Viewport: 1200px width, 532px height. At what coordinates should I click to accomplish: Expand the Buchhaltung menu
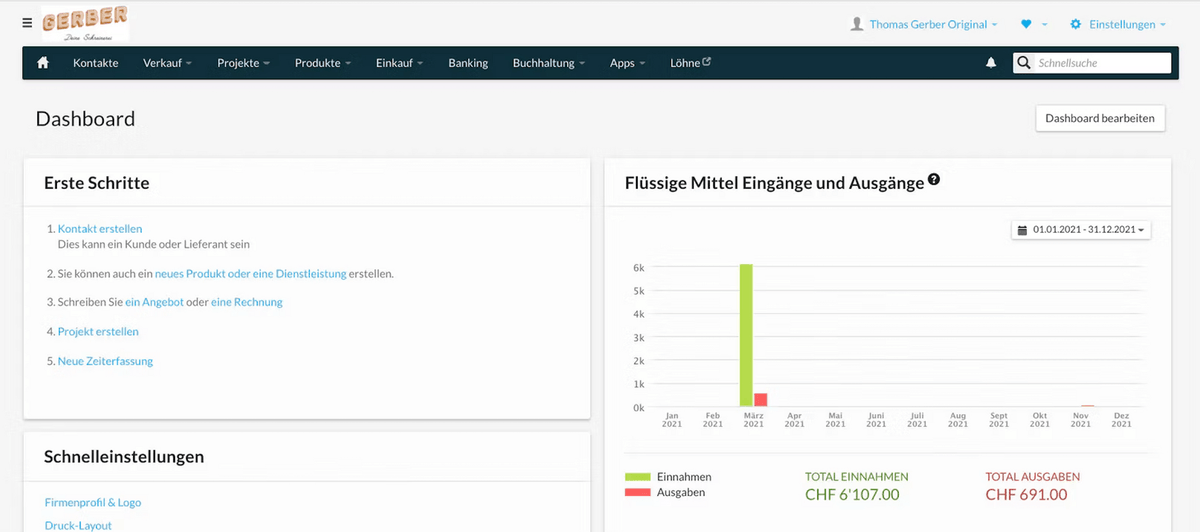[549, 63]
